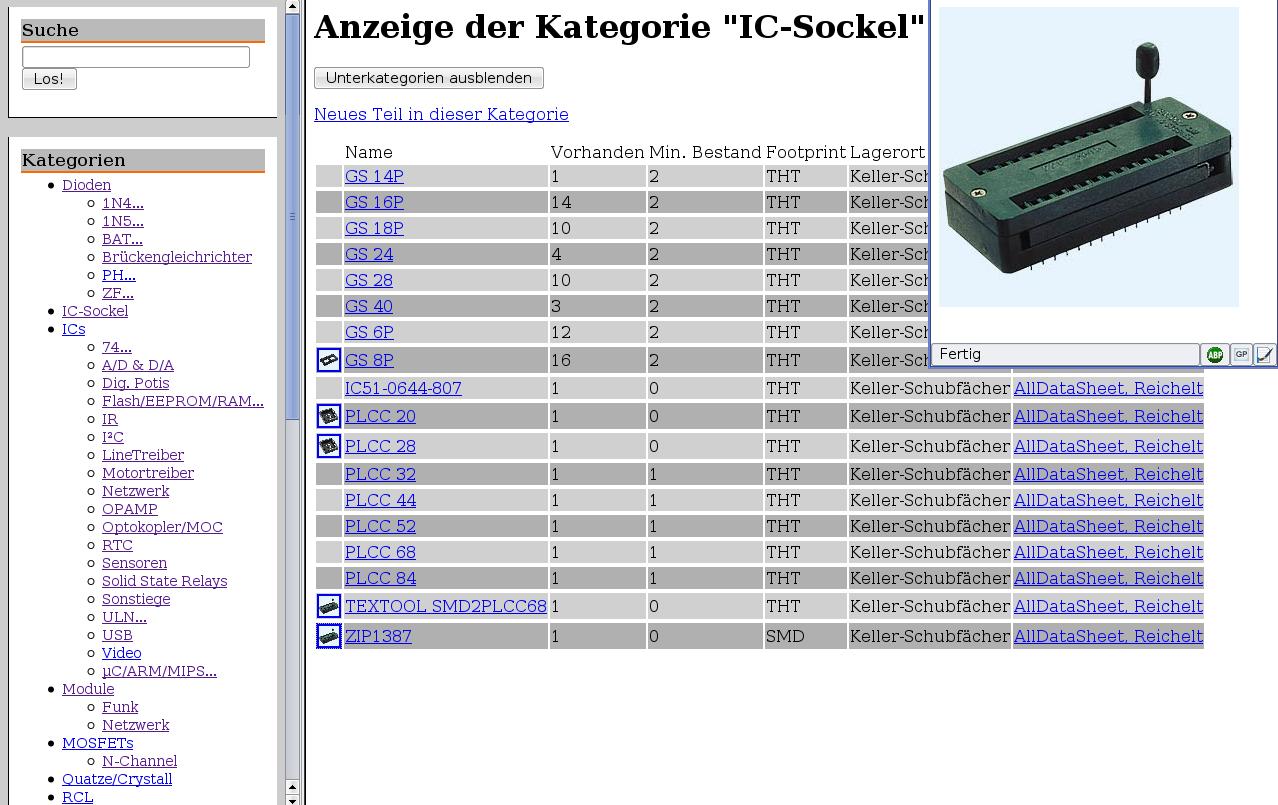Select the I²C subcategory
Screen dimensions: 1278x805
113,437
